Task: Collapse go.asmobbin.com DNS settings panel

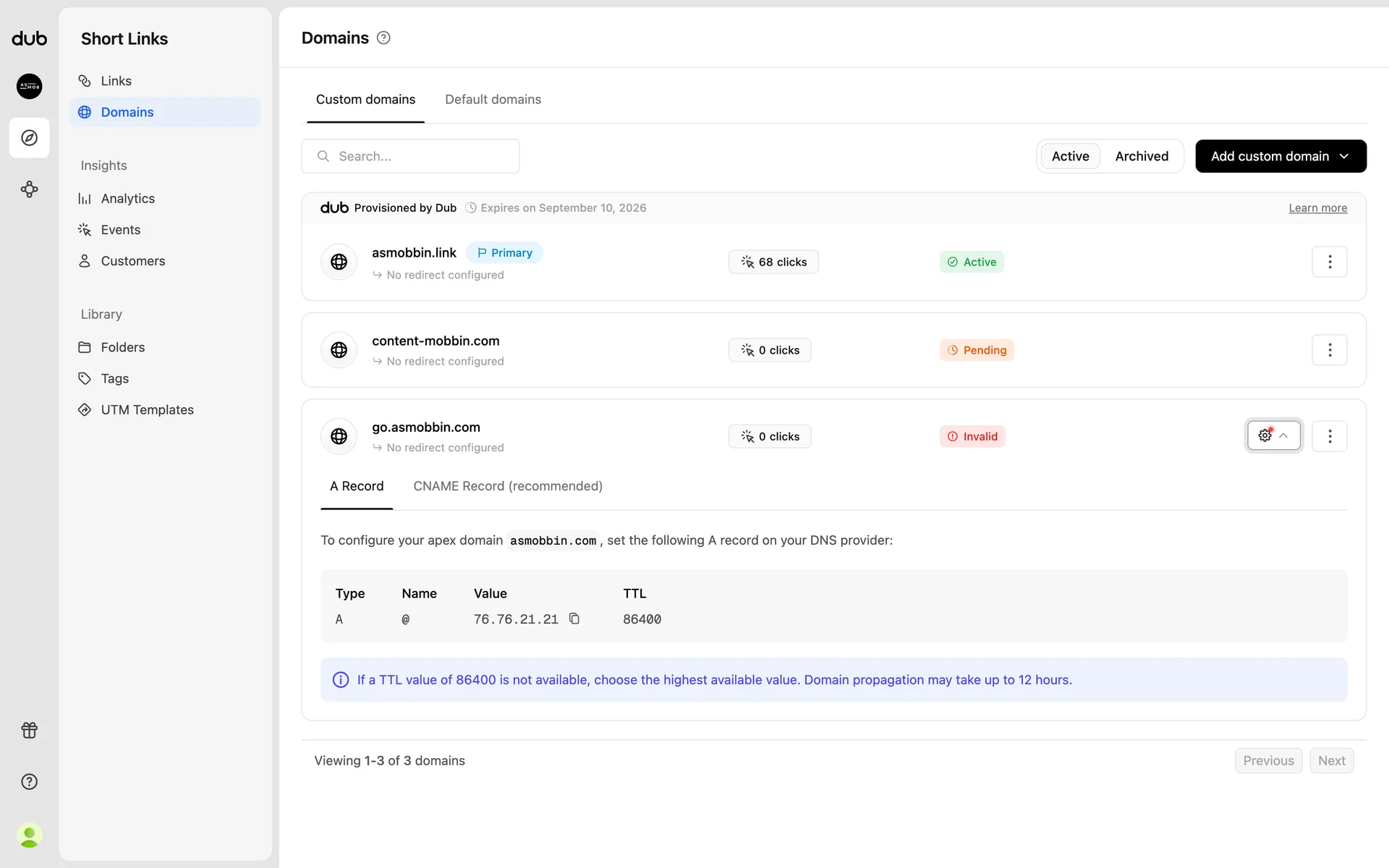Action: tap(1273, 435)
